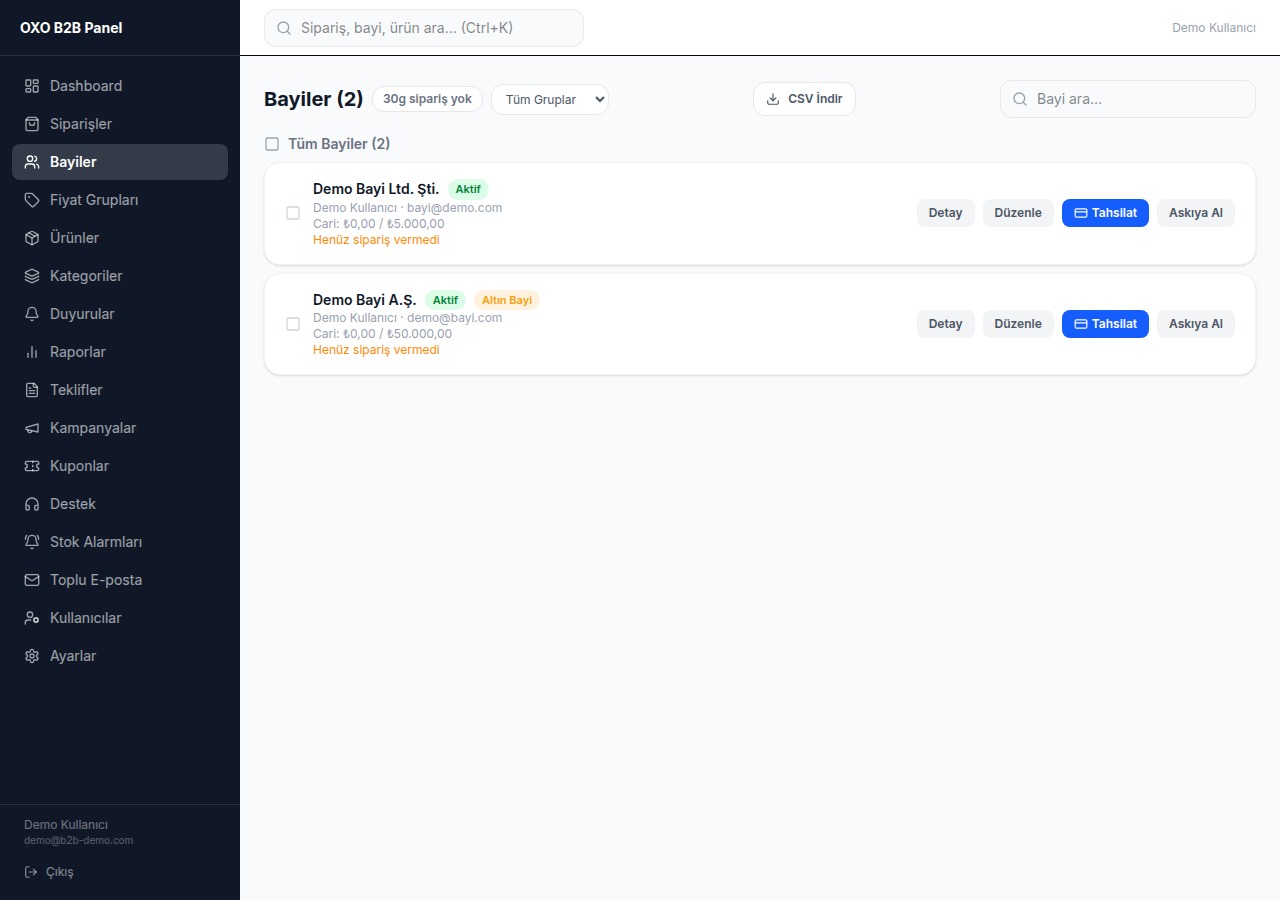The image size is (1280, 900).
Task: Check the Tüm Bayiler select-all checkbox
Action: [272, 144]
